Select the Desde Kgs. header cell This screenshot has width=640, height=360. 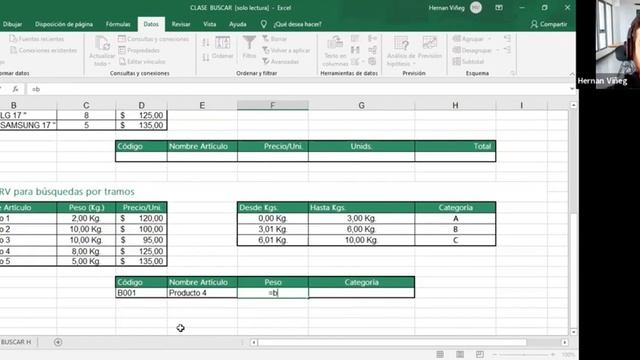tap(273, 207)
